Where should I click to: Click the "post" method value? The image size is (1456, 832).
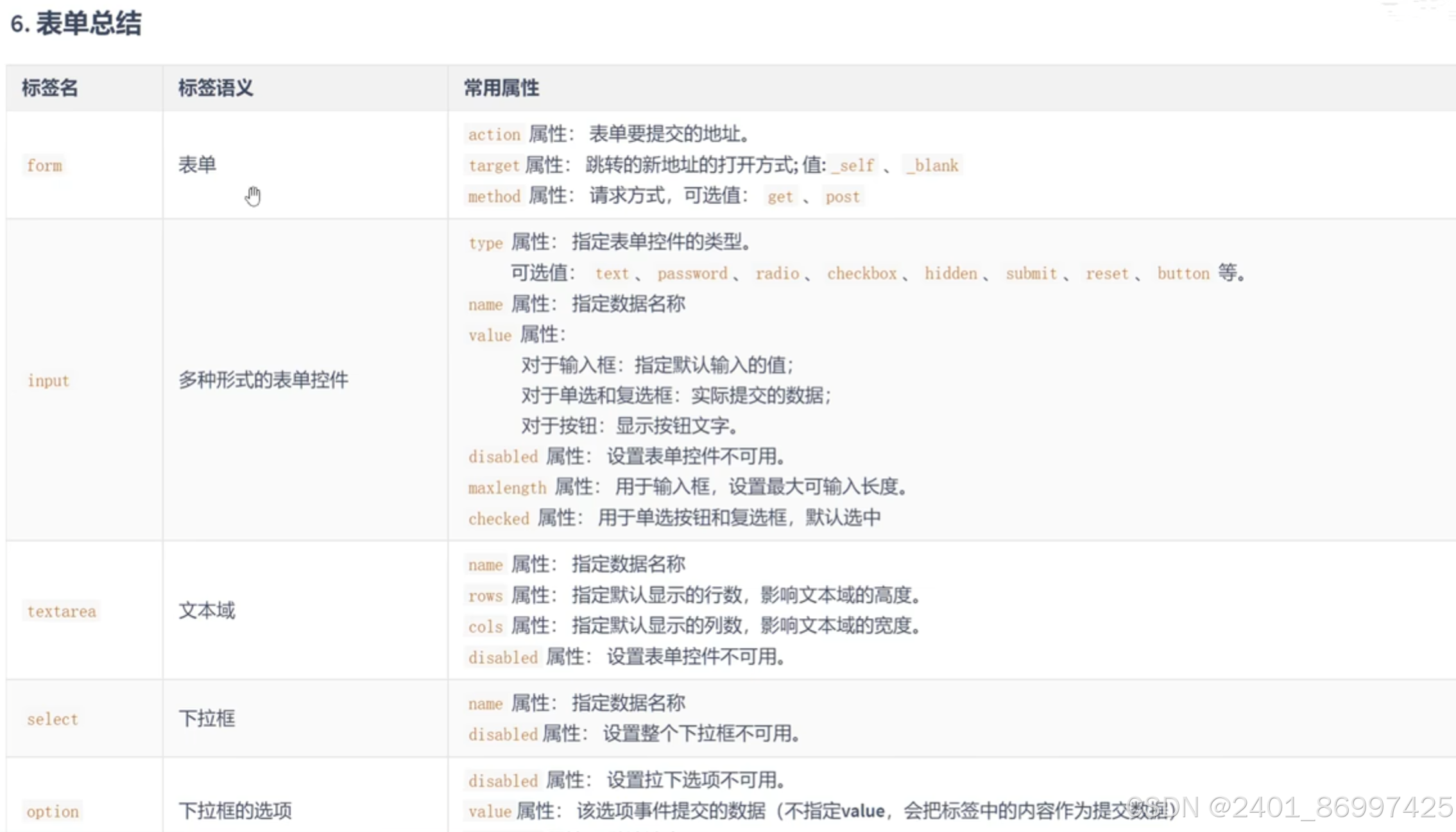[842, 197]
